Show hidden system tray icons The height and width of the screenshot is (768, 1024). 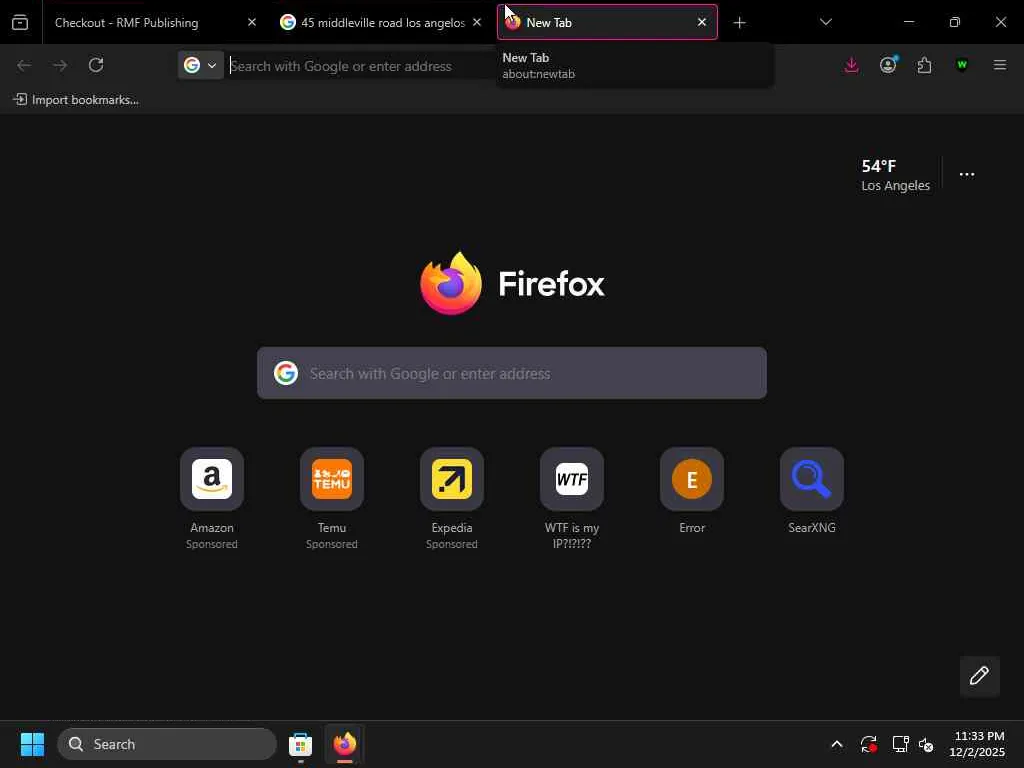[x=837, y=744]
